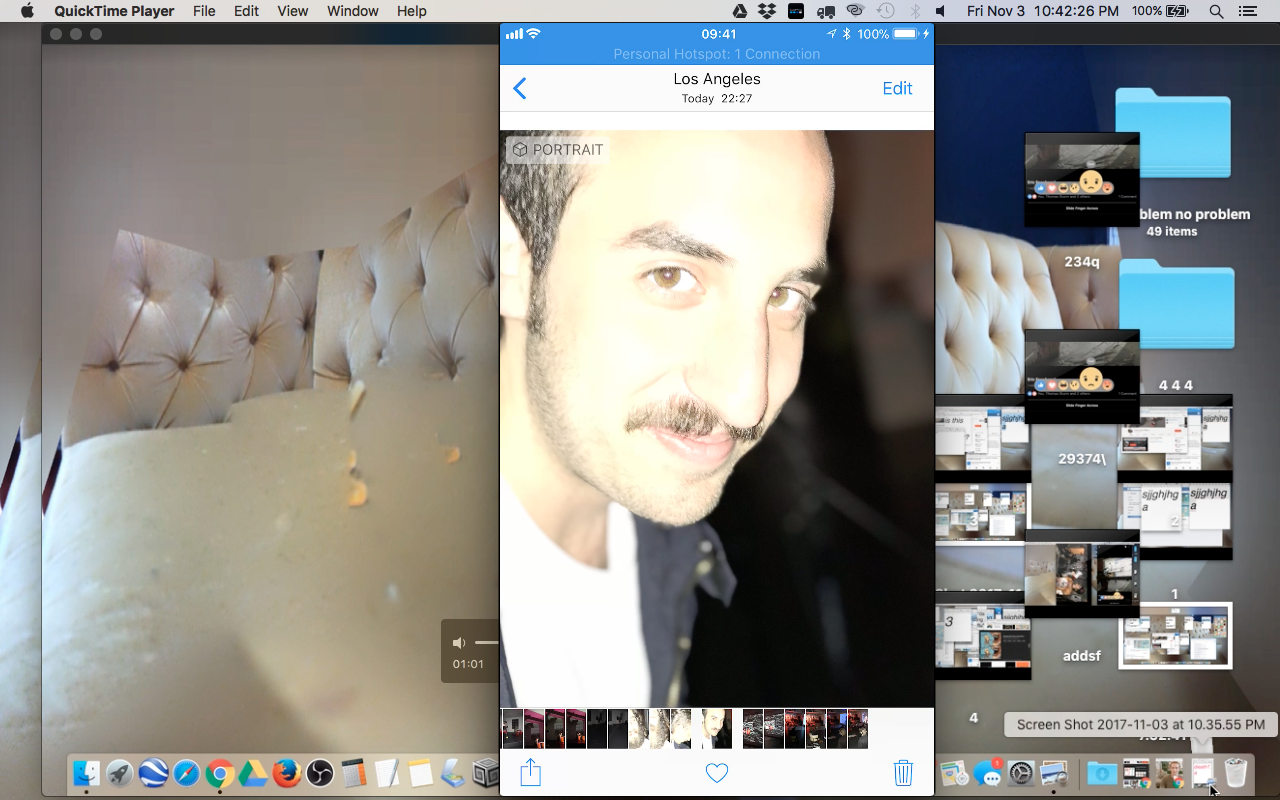Open the Share sheet in Photos
Screen dimensions: 1280x800
pyautogui.click(x=530, y=772)
